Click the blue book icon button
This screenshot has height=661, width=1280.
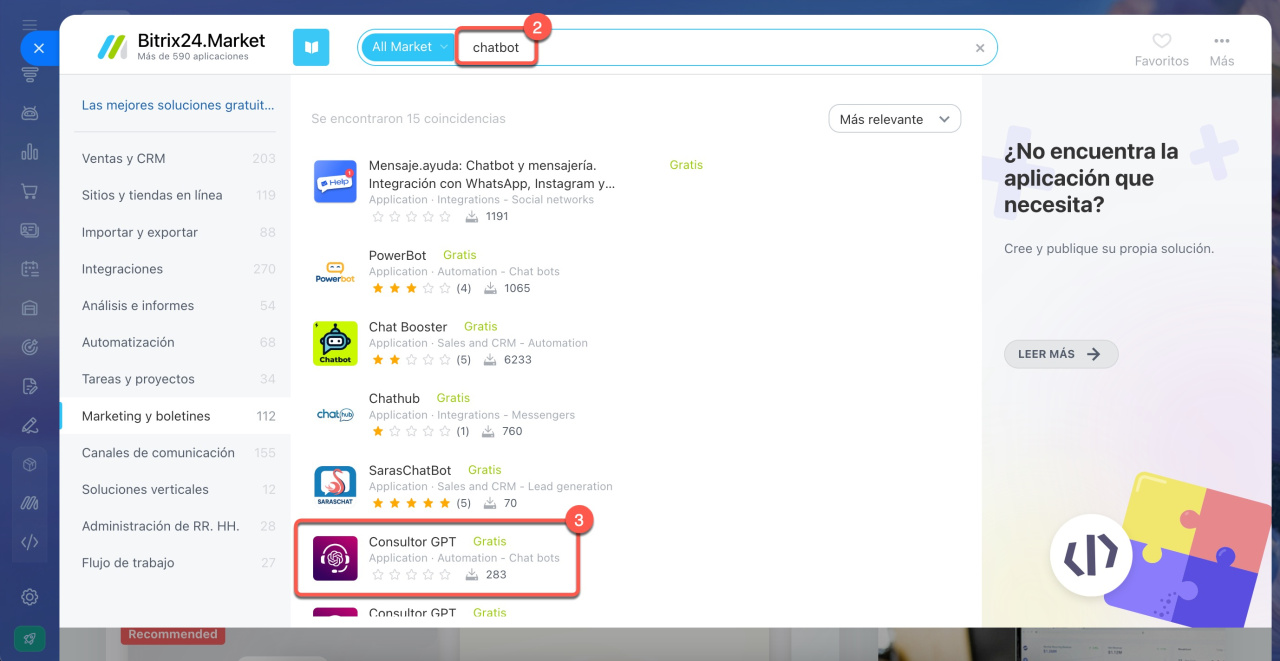[x=311, y=47]
